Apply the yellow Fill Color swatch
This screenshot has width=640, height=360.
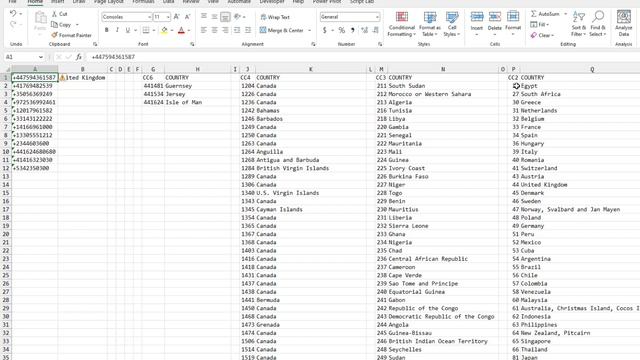tap(164, 30)
